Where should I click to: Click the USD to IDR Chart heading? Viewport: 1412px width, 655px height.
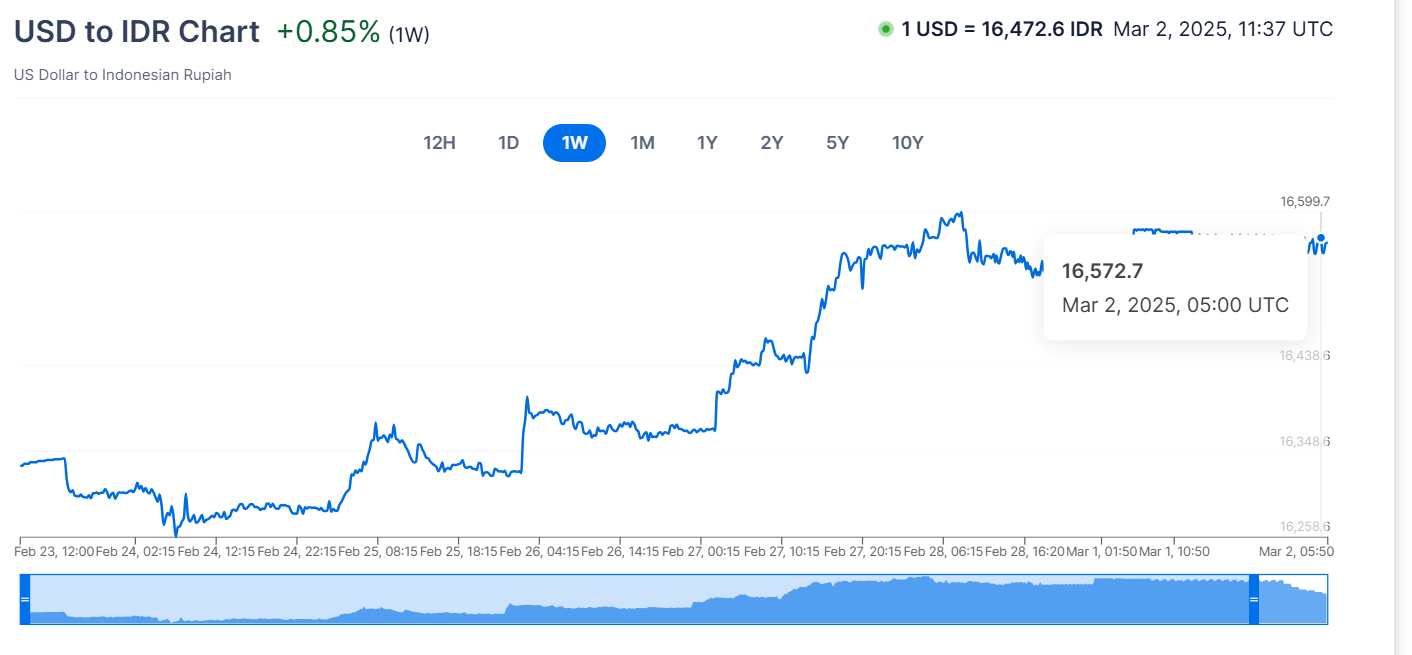click(x=136, y=31)
